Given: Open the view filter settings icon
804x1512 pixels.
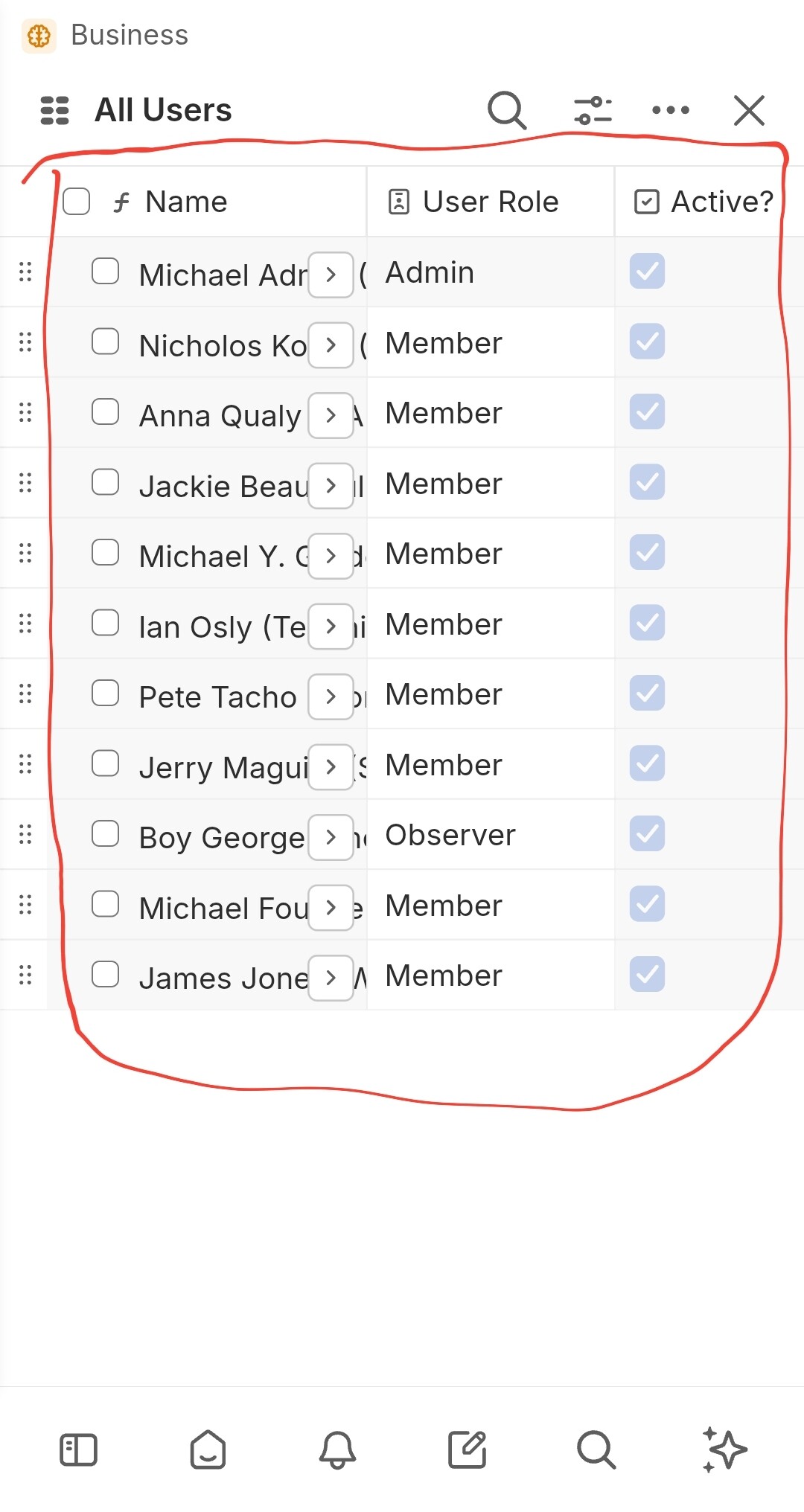Looking at the screenshot, I should [x=593, y=110].
